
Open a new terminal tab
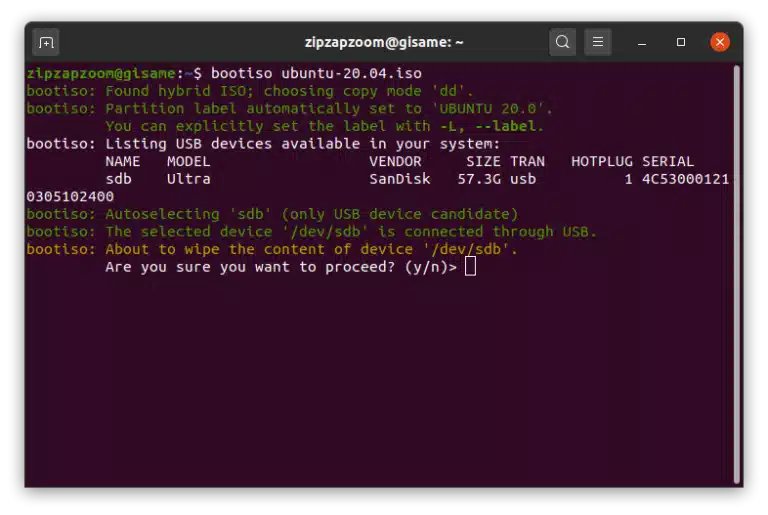pos(46,43)
